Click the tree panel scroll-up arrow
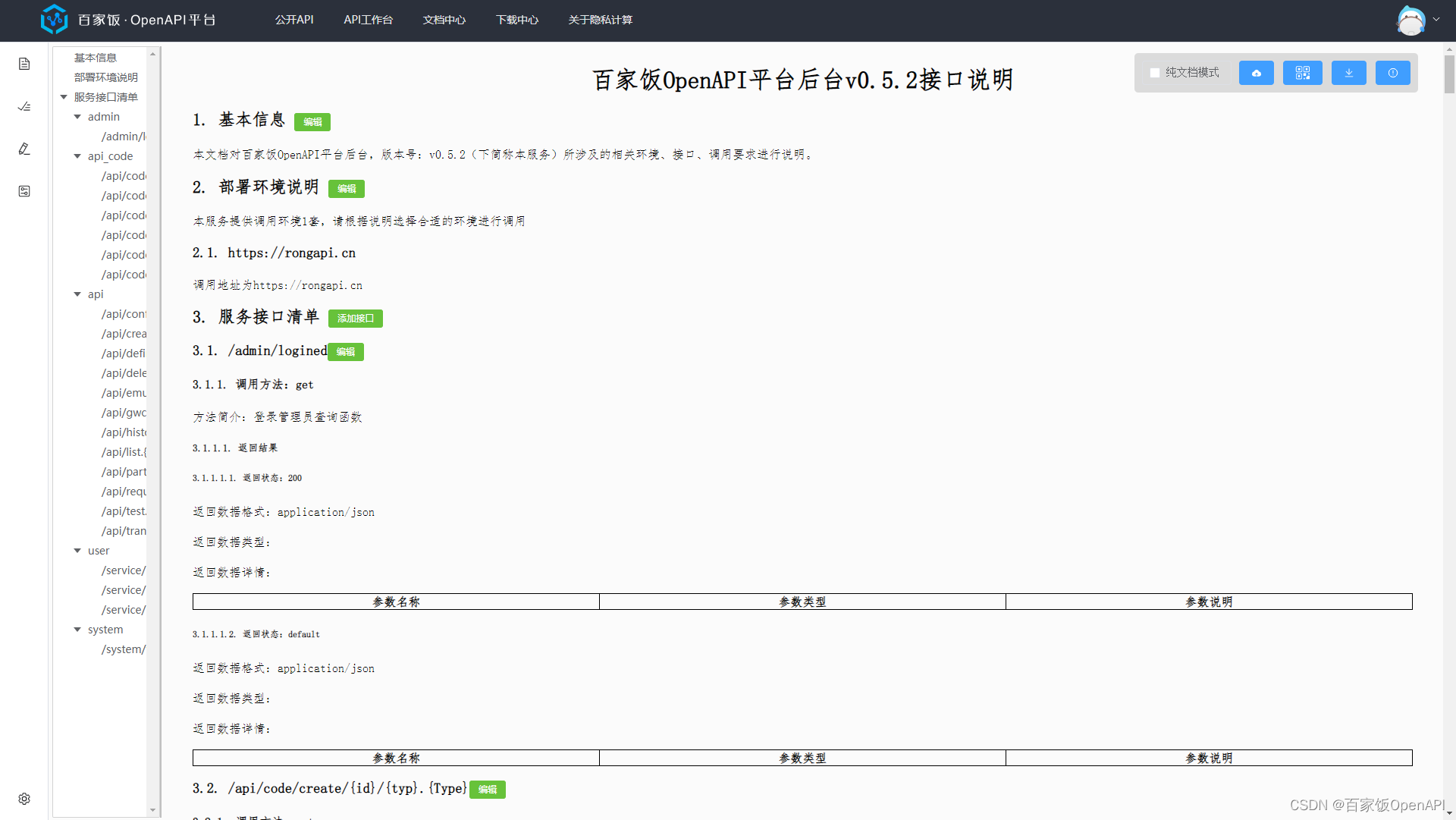 click(152, 54)
